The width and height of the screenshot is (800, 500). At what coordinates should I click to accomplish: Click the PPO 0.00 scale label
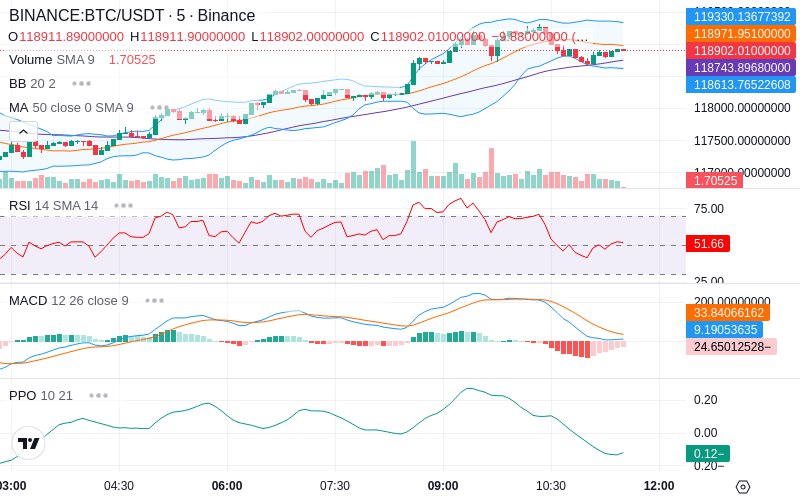click(706, 433)
